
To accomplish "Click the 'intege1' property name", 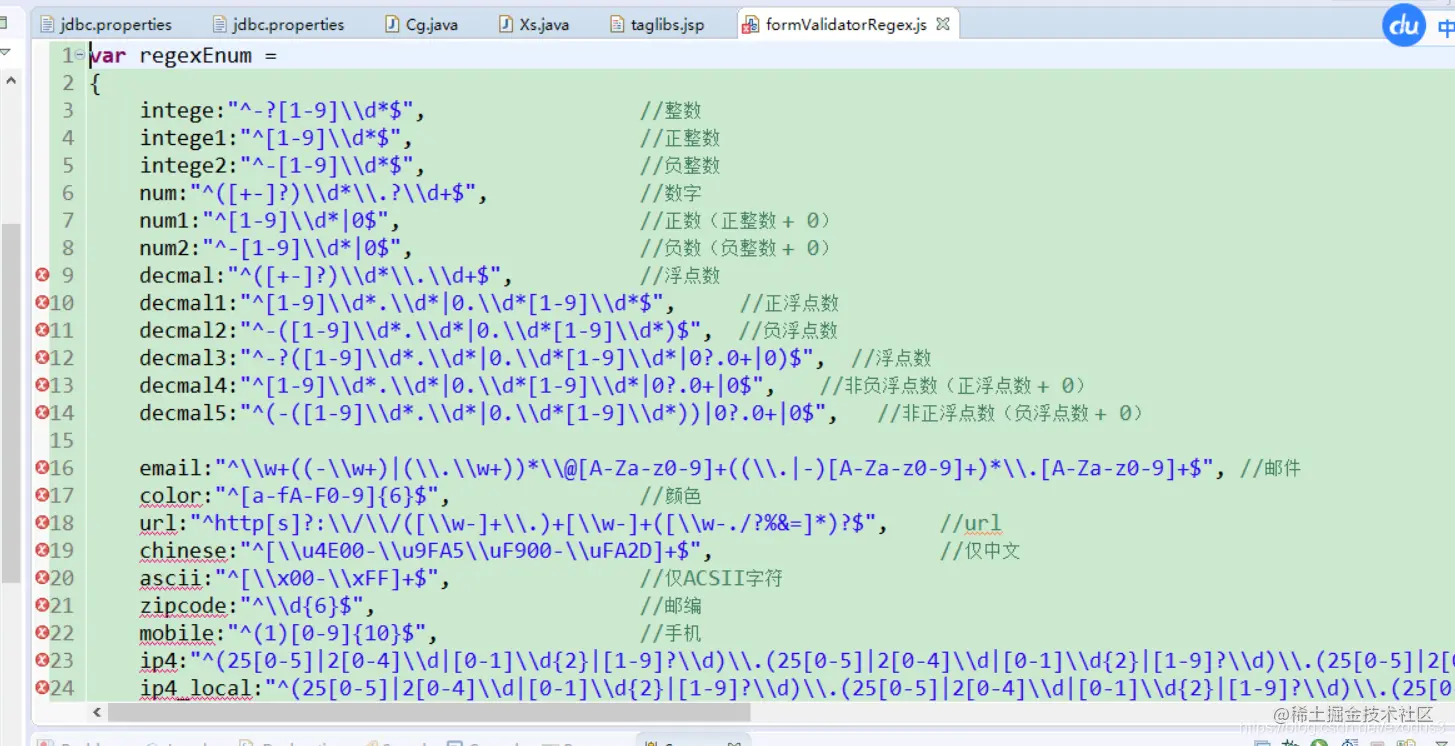I will 182,138.
